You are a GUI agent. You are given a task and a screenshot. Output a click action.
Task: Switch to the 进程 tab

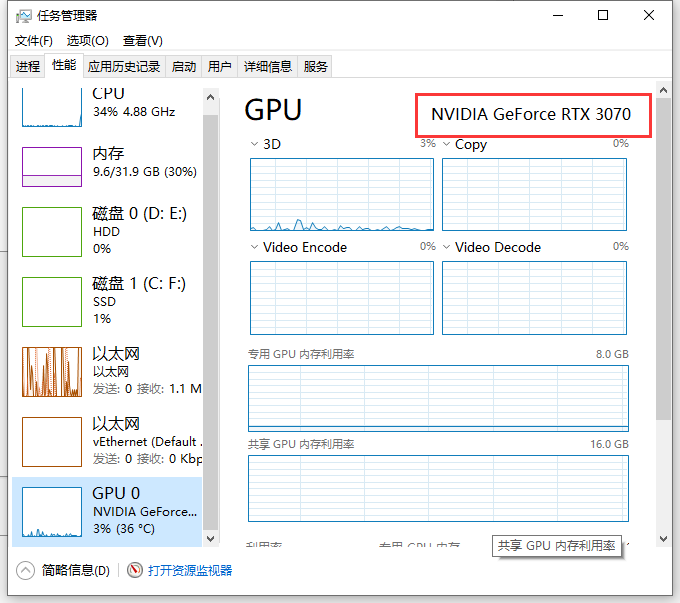[x=27, y=67]
